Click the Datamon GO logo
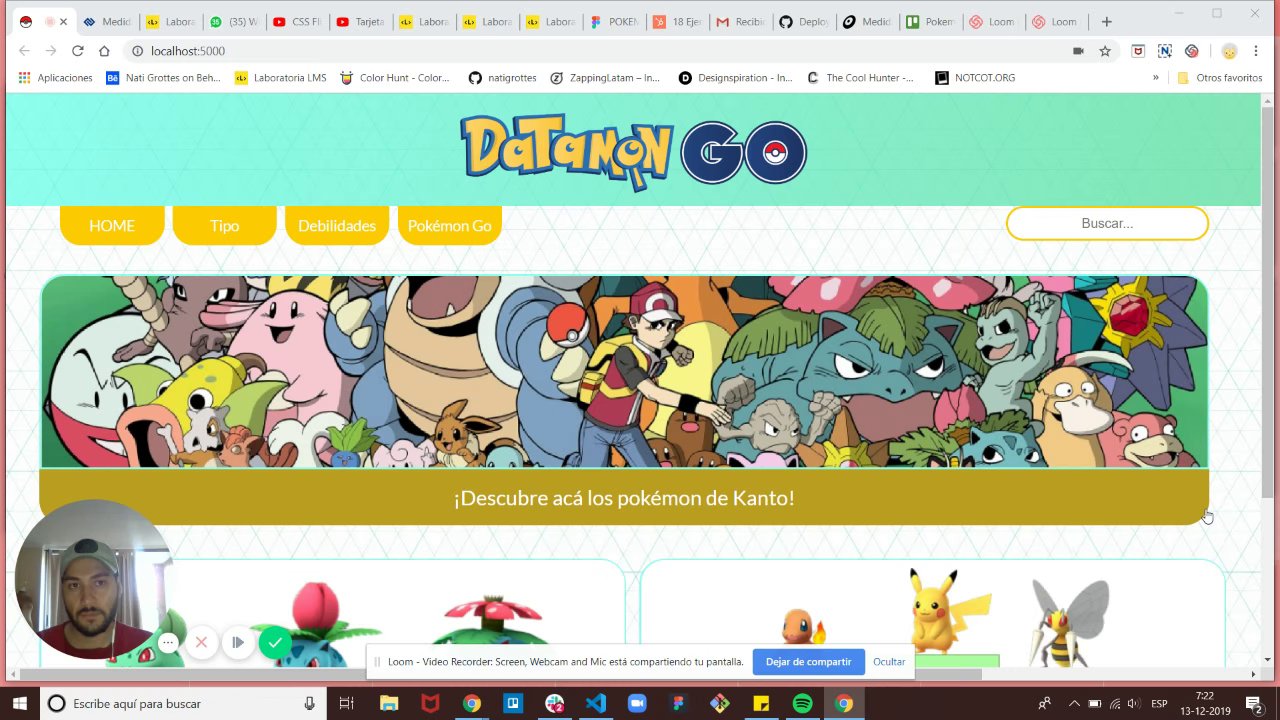 tap(633, 152)
